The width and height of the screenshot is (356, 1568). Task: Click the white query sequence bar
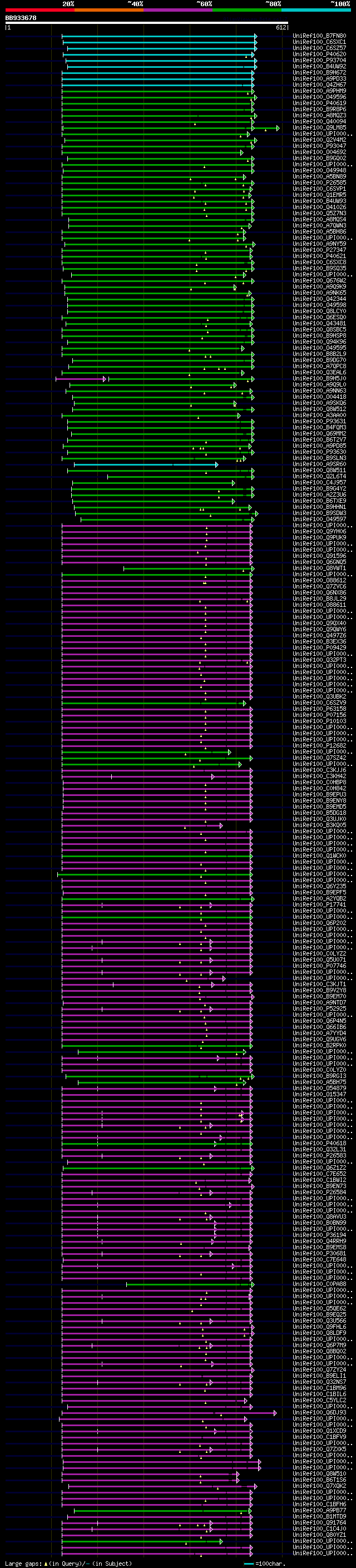[x=147, y=23]
